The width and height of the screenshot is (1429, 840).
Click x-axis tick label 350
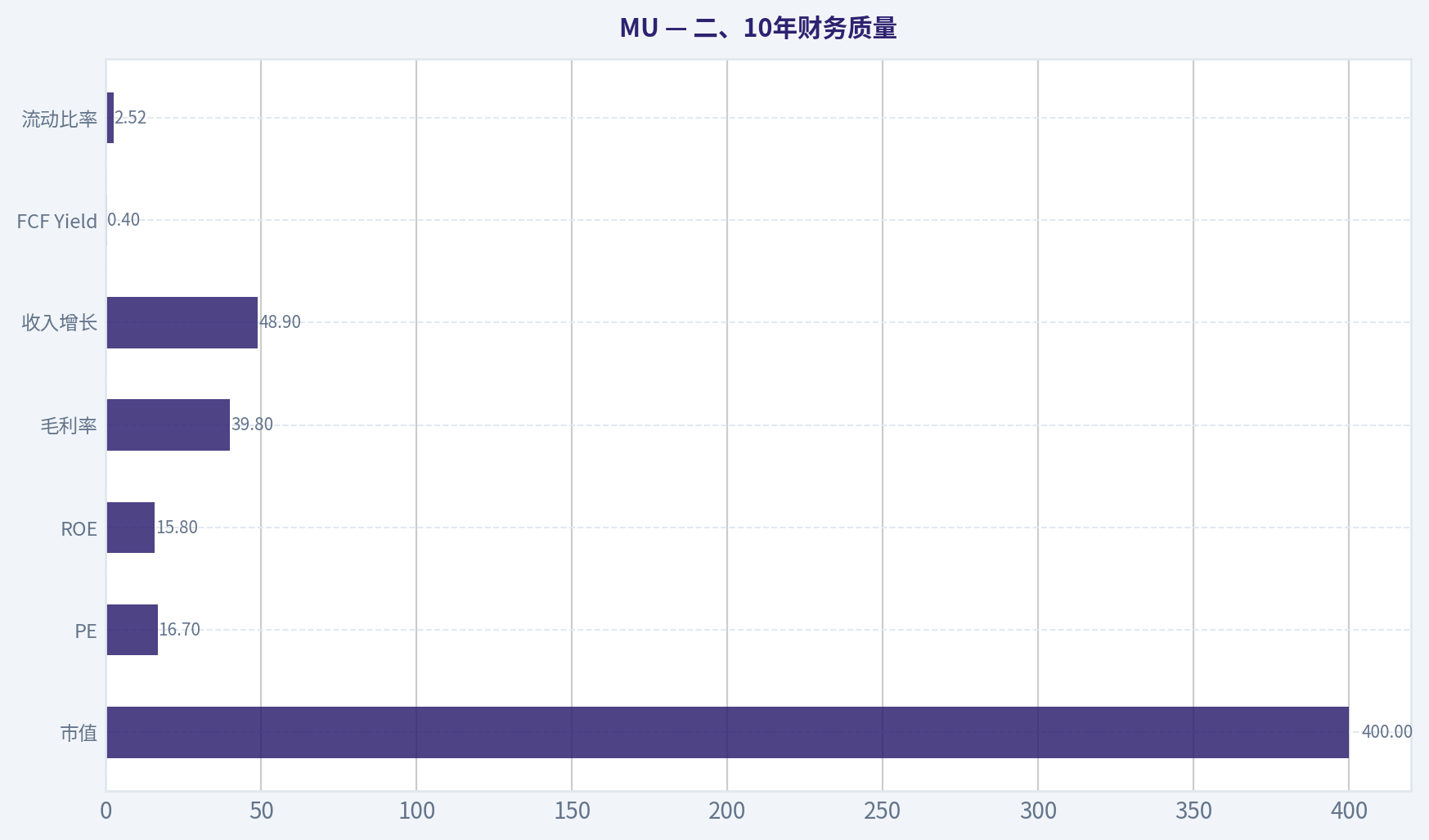point(1193,811)
